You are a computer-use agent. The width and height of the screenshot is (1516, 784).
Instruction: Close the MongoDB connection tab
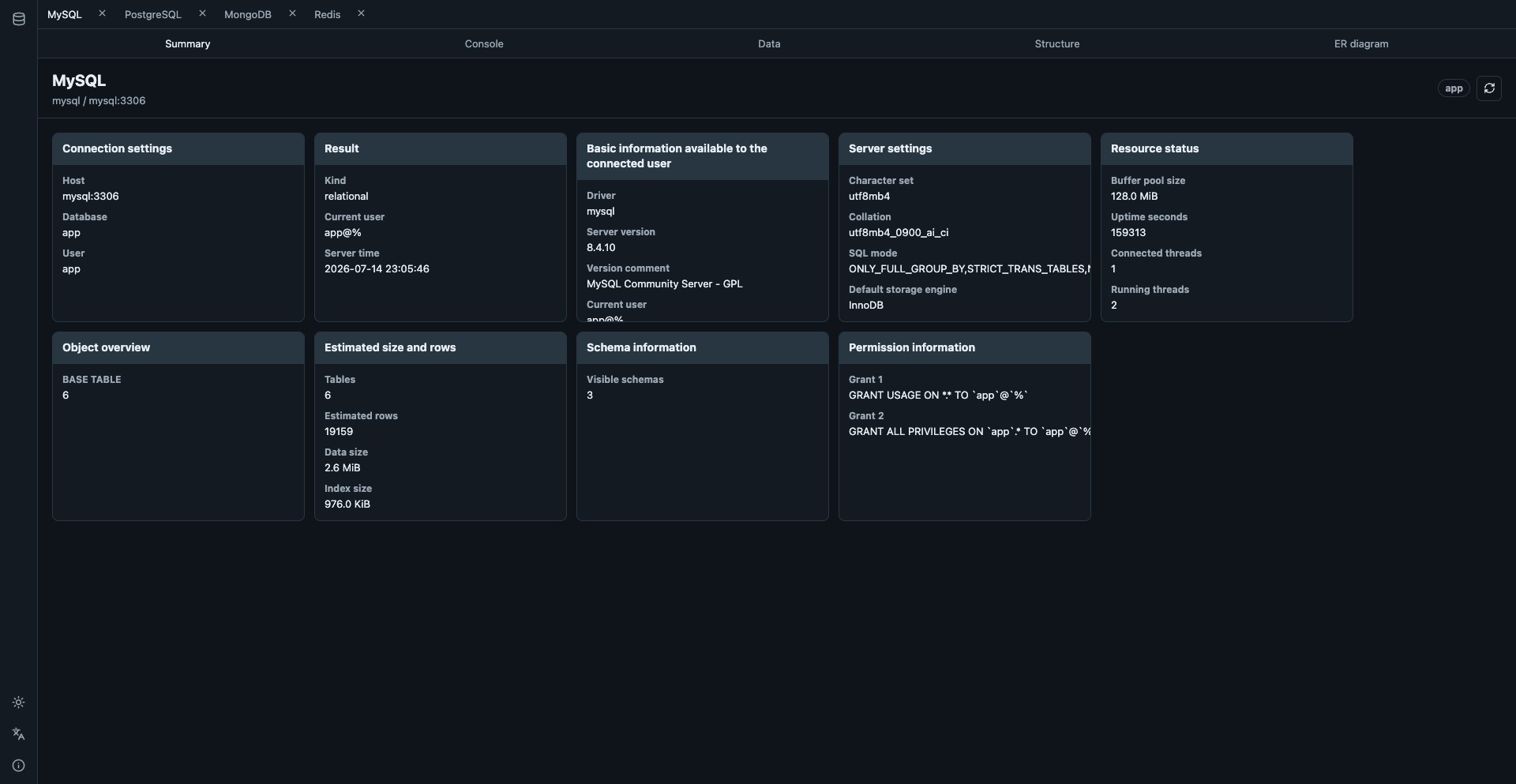[x=292, y=13]
